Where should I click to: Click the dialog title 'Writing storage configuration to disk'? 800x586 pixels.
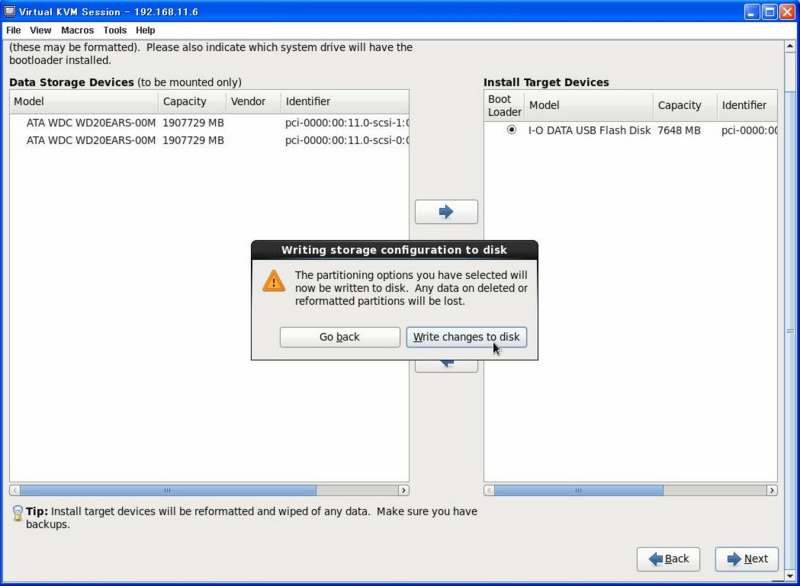tap(394, 250)
